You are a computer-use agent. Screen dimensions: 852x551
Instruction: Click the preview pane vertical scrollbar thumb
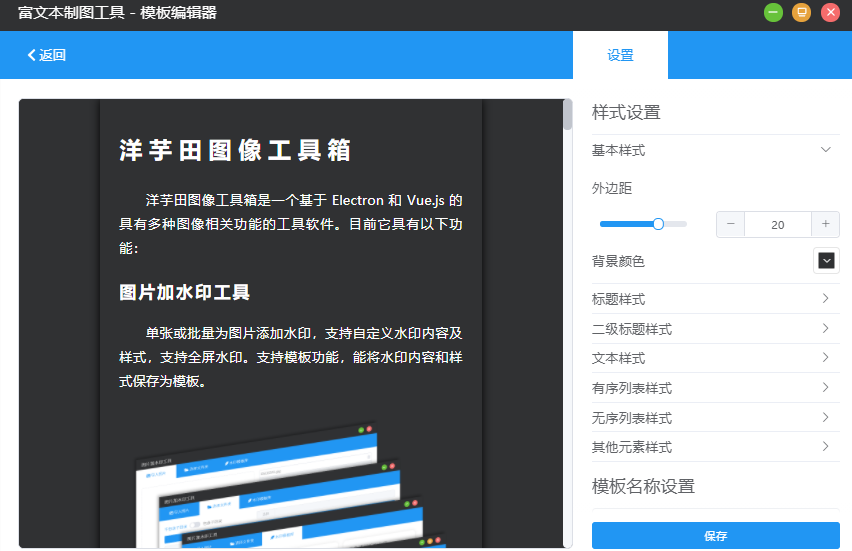coord(567,115)
